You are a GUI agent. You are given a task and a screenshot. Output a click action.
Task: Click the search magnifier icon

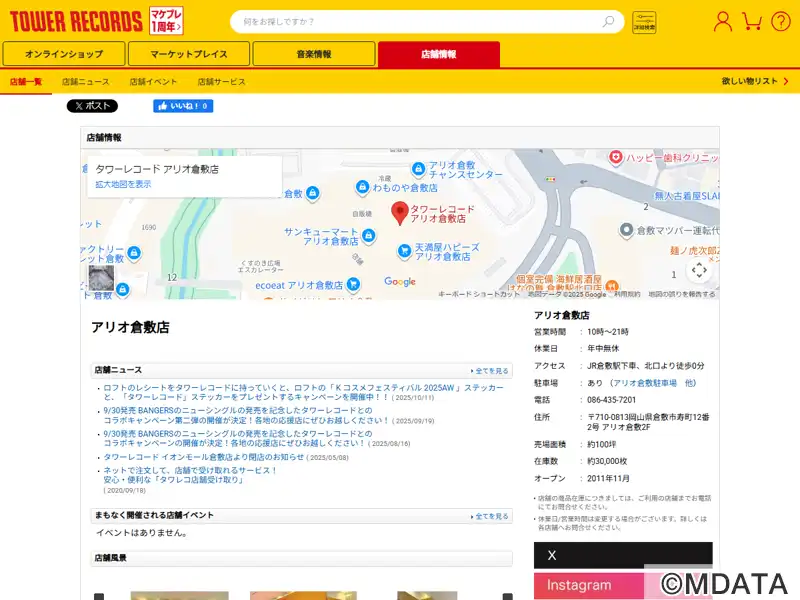point(608,21)
